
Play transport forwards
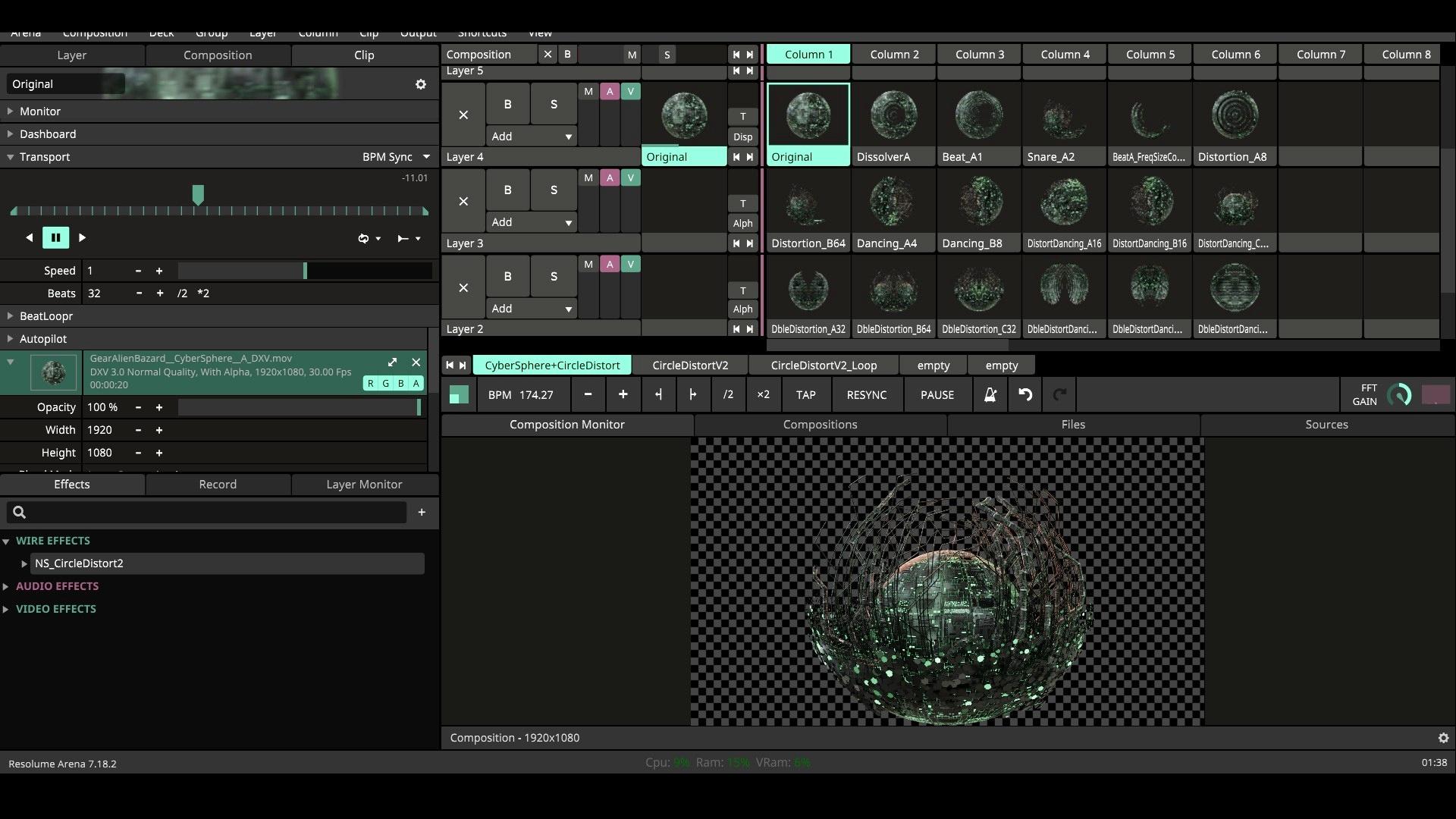point(82,237)
